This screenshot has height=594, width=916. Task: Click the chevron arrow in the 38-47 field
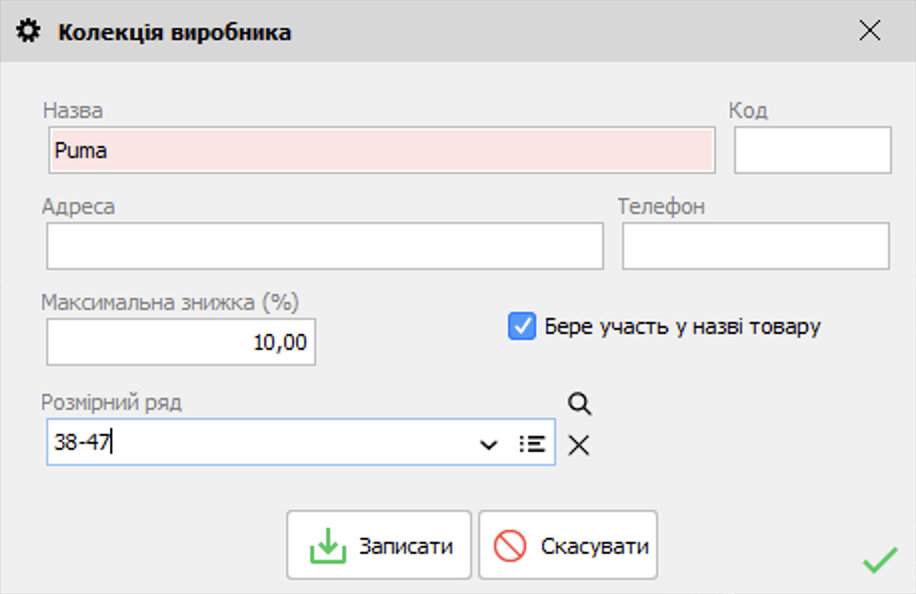coord(489,443)
